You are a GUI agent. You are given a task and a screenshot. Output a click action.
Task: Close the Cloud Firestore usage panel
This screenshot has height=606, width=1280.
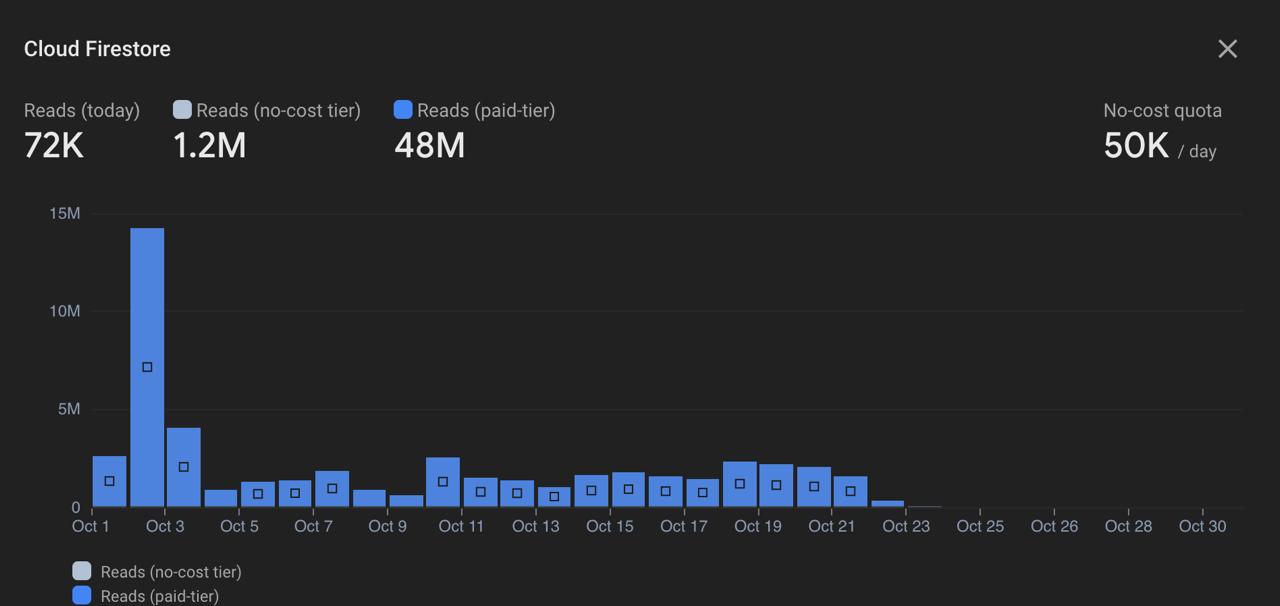point(1228,49)
